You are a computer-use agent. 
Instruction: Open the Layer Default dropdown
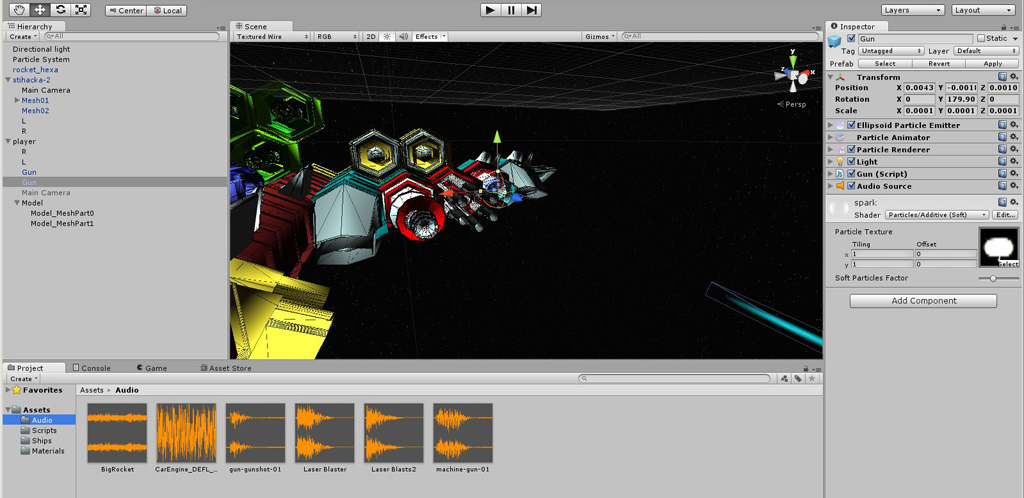coord(986,50)
